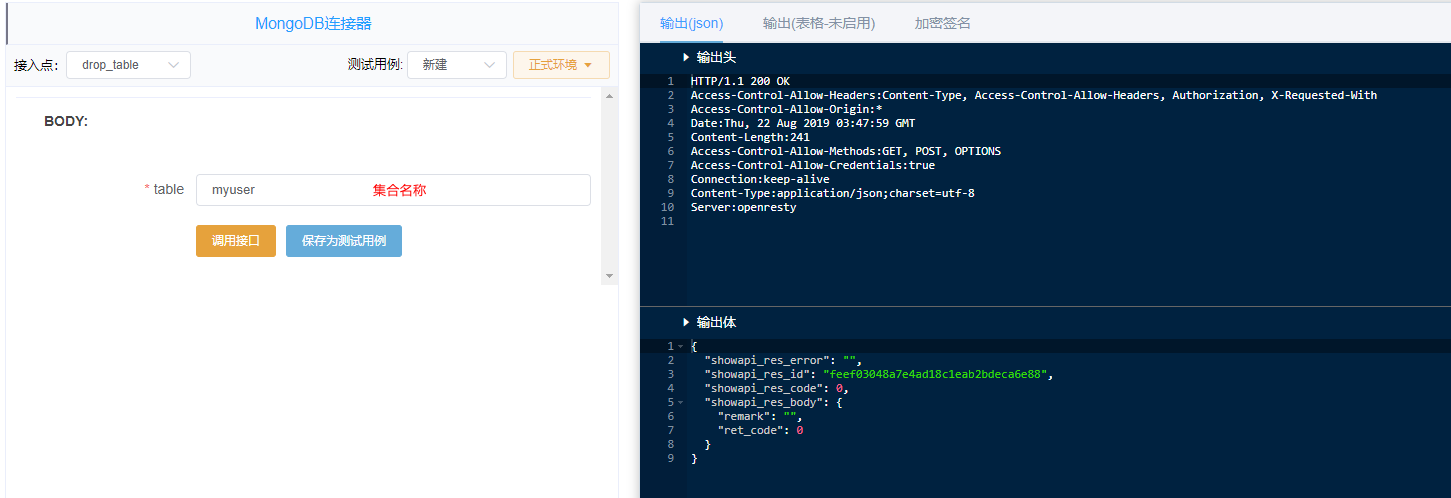Click the HTTP/1.1 200 OK line

click(740, 81)
